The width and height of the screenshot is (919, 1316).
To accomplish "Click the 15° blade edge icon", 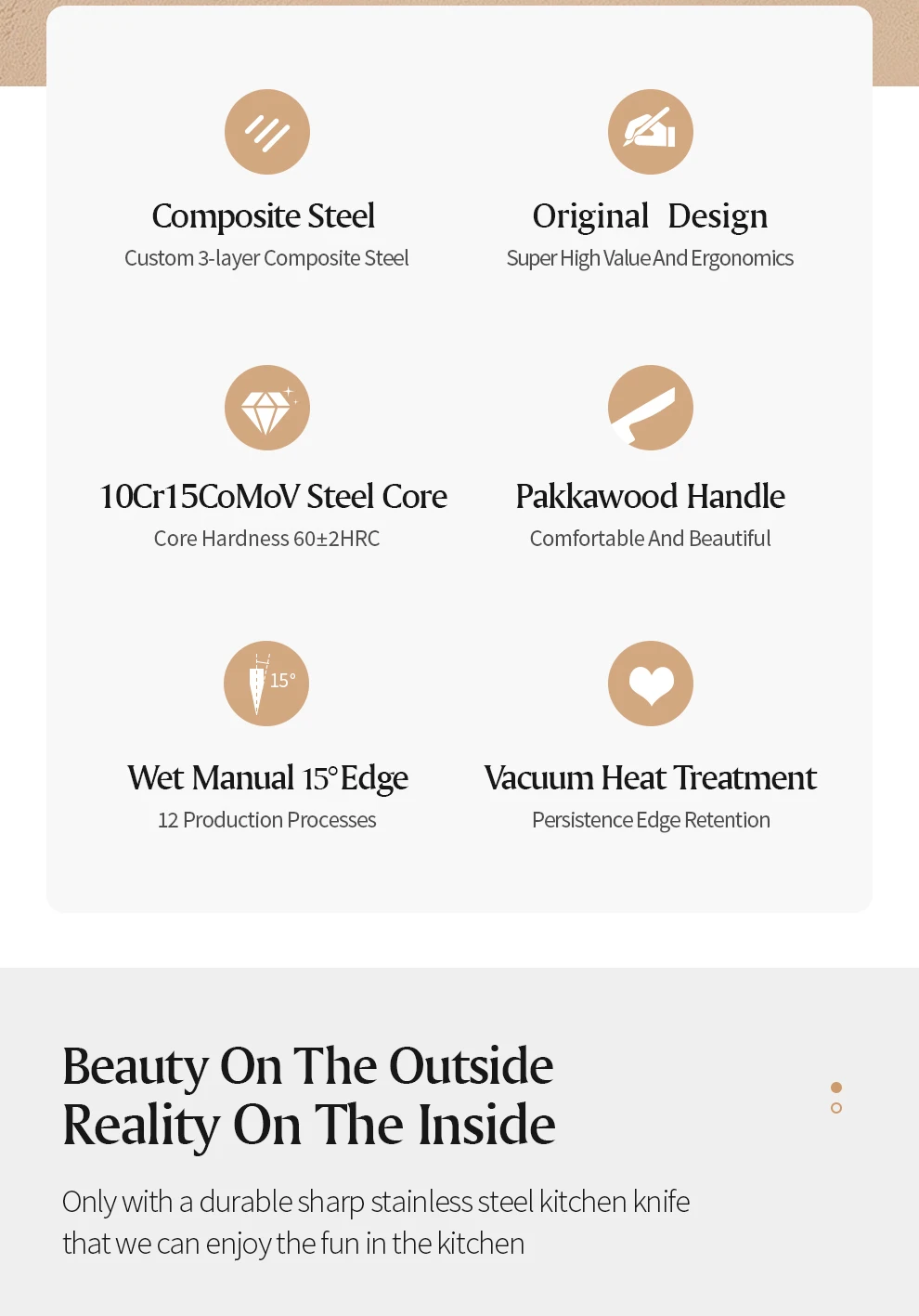I will click(266, 684).
